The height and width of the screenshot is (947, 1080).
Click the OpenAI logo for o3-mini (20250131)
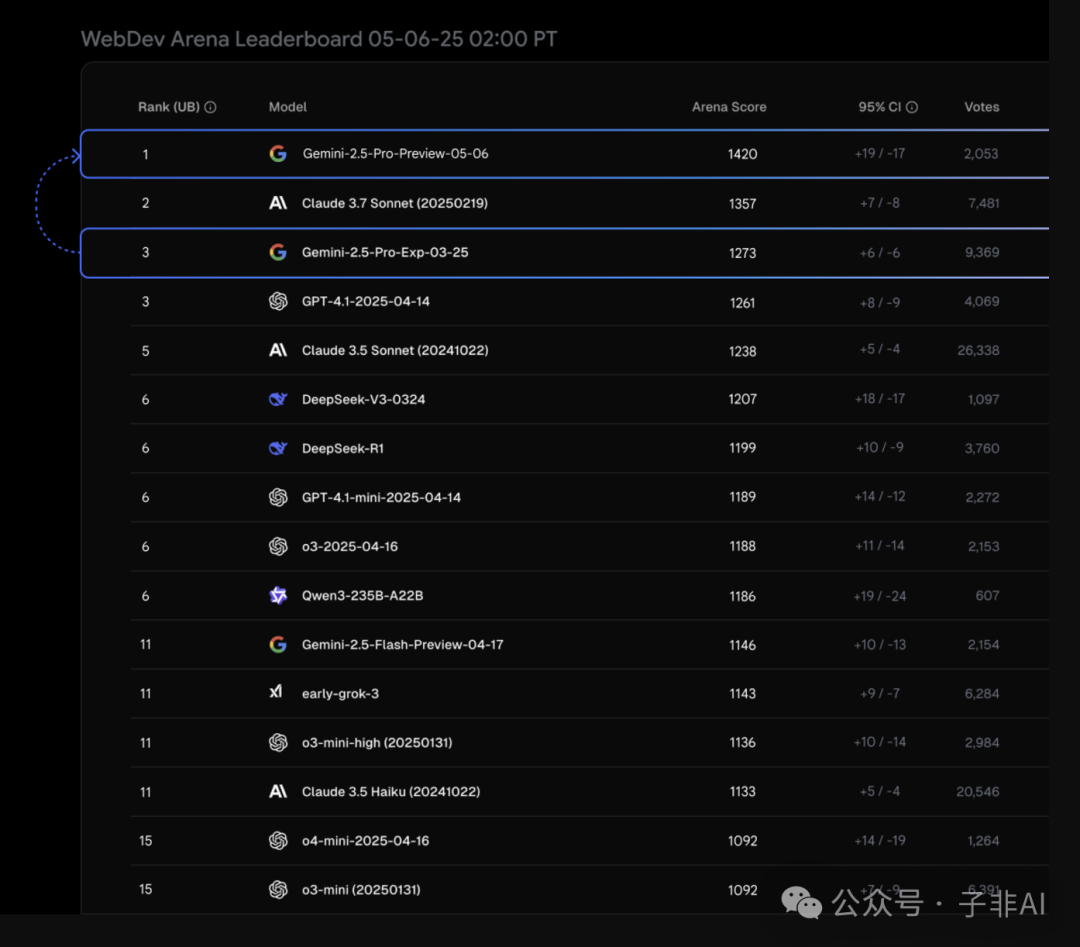[x=278, y=890]
